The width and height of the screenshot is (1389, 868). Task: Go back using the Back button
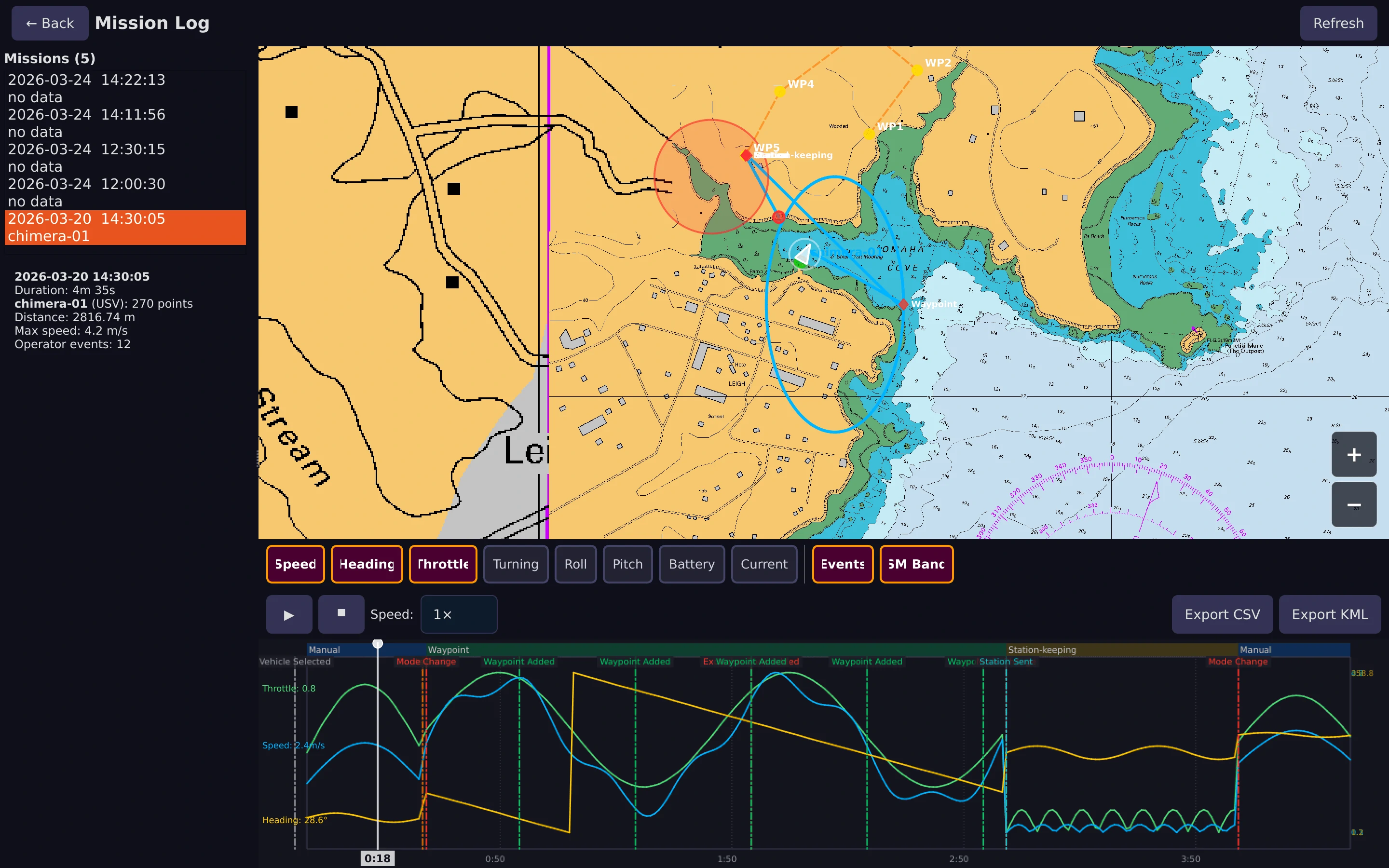tap(50, 23)
